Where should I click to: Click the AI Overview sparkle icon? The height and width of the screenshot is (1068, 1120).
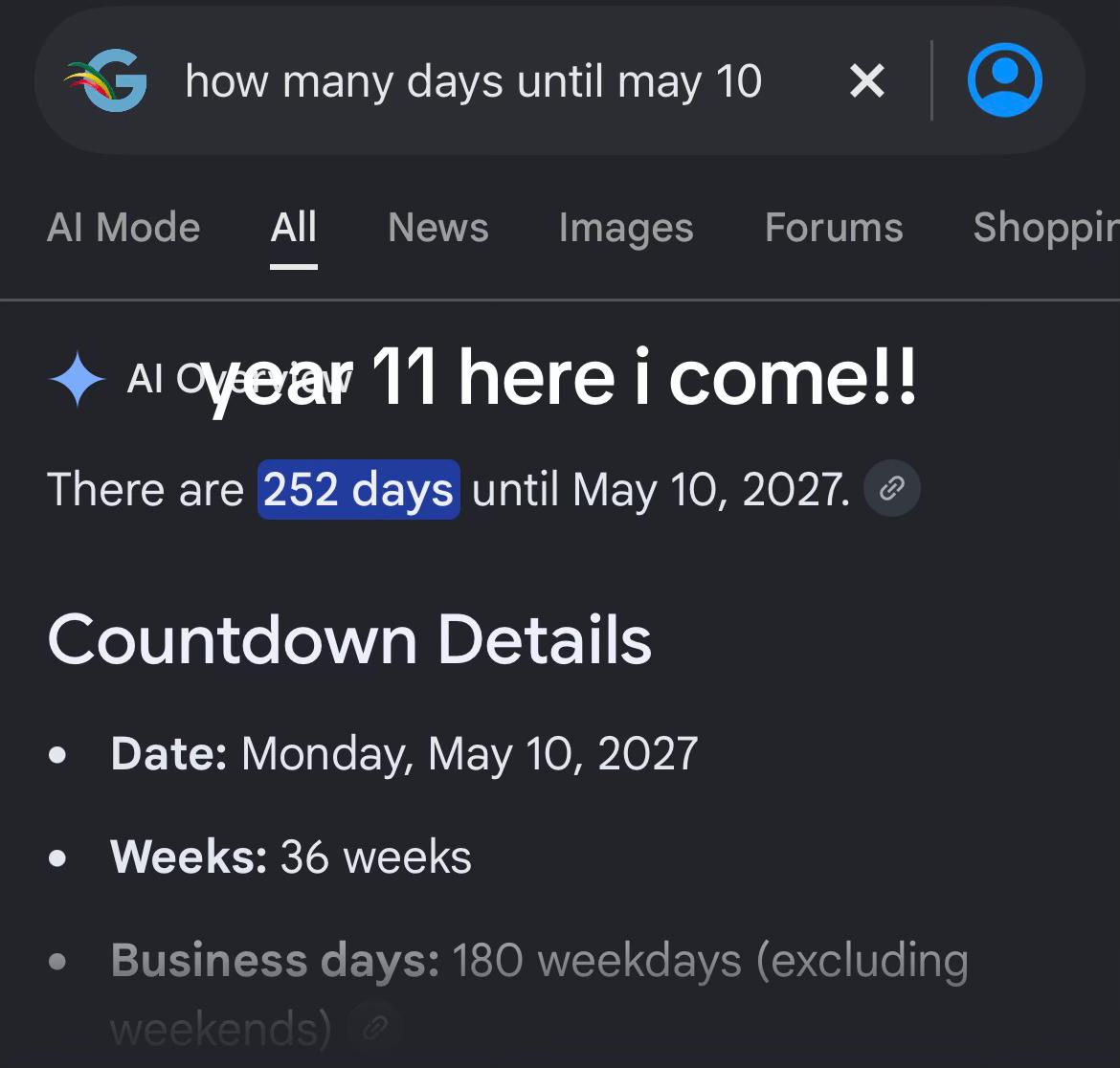78,379
